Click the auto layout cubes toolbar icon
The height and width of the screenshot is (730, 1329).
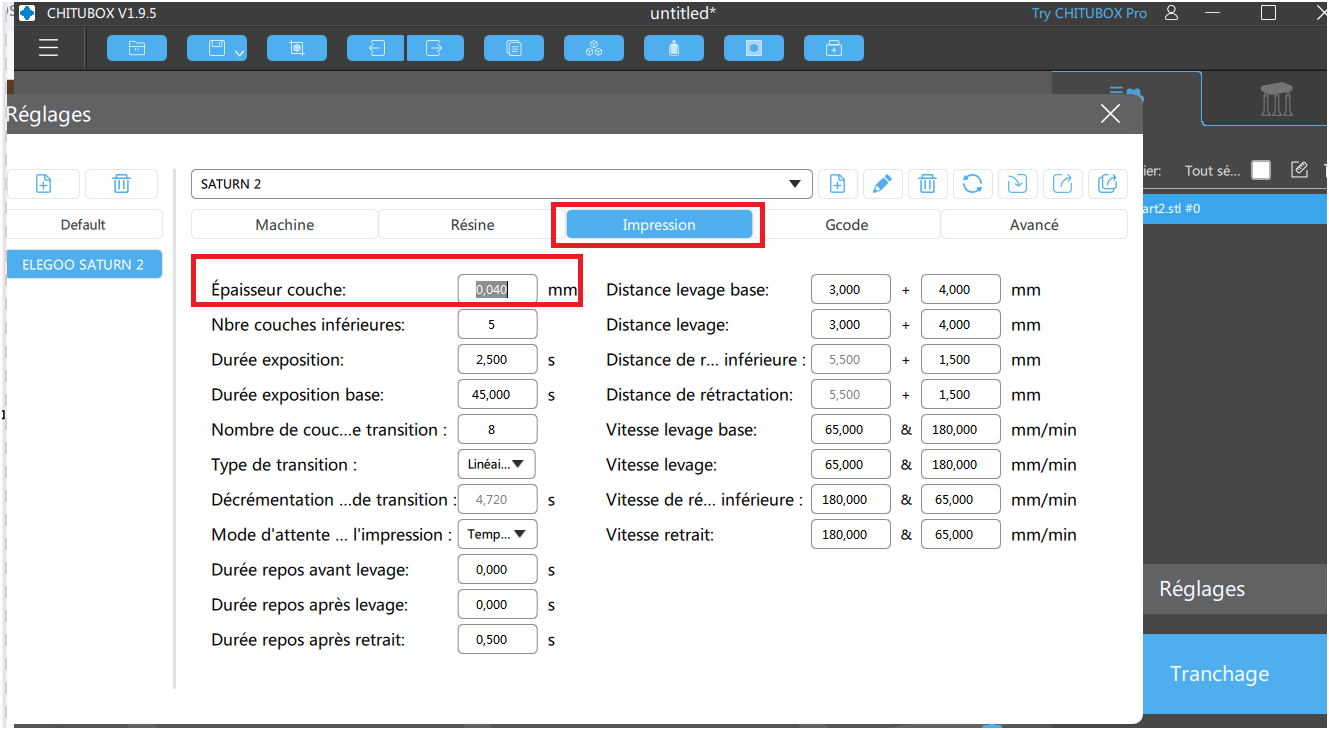[594, 48]
